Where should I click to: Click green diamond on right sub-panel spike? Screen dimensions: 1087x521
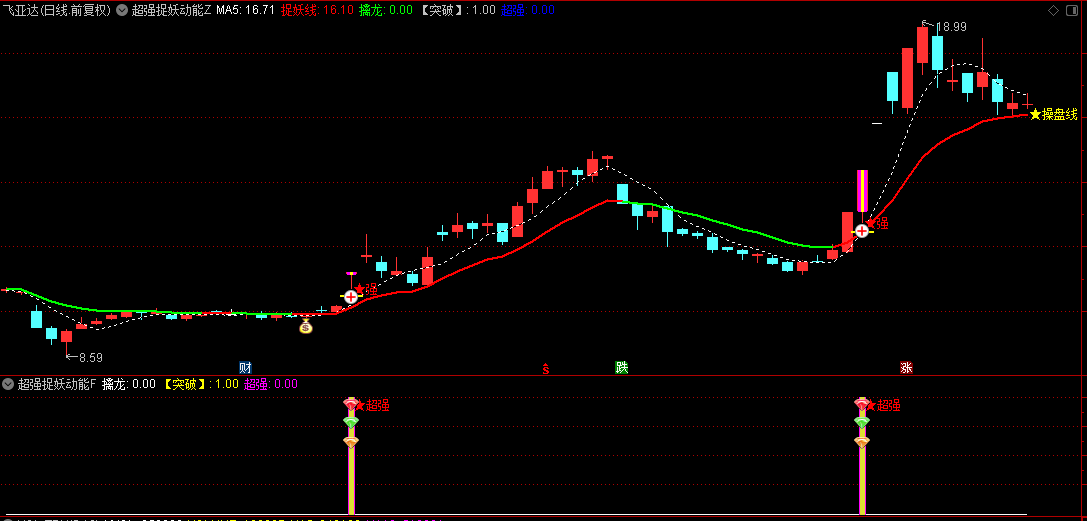coord(862,421)
